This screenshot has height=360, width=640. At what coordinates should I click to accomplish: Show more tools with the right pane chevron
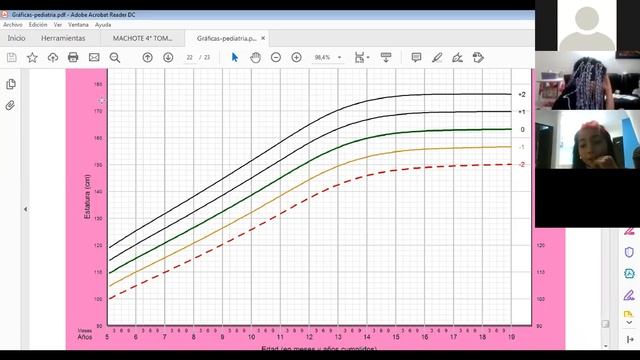tap(629, 322)
